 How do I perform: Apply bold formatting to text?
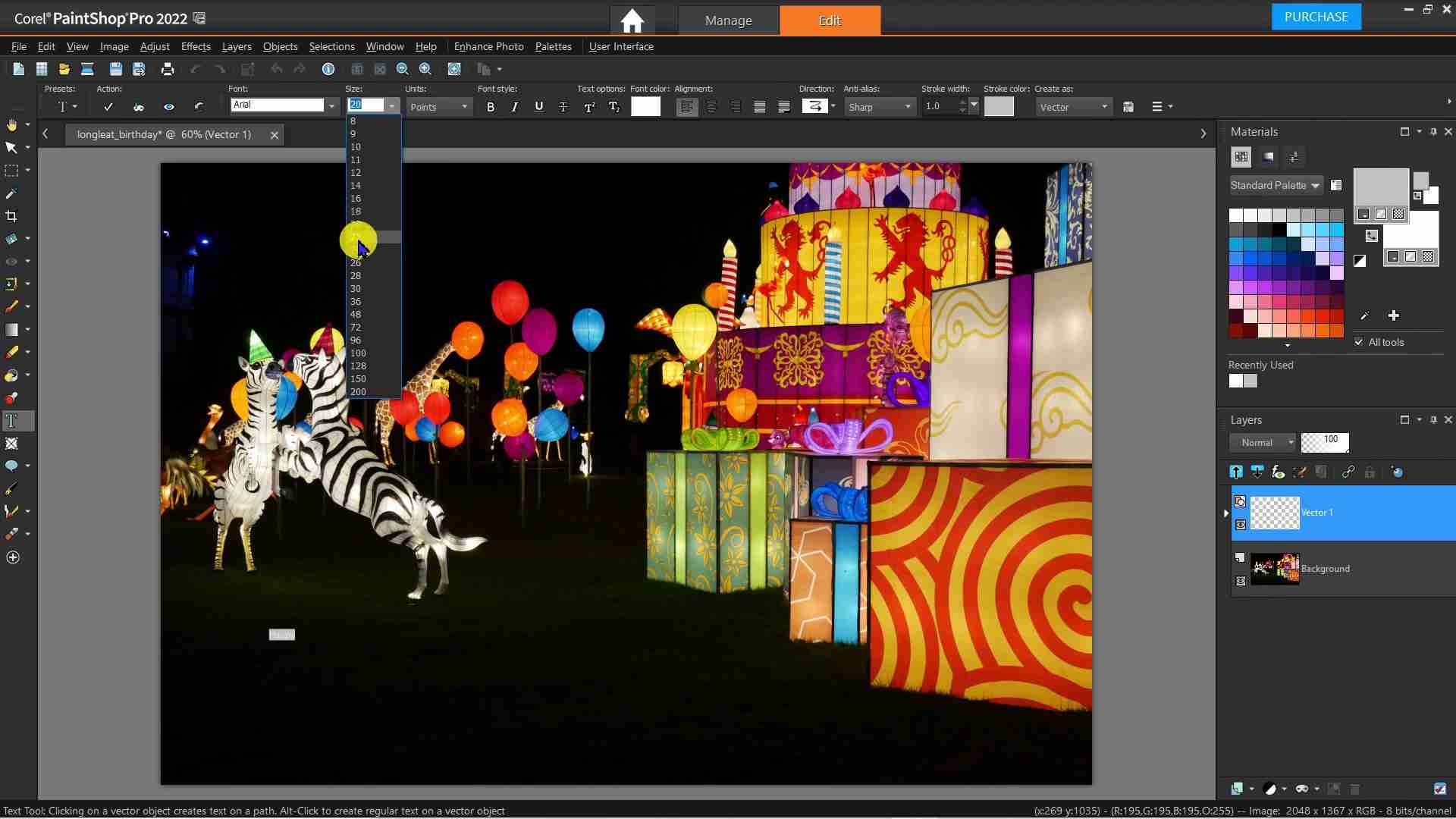(489, 107)
